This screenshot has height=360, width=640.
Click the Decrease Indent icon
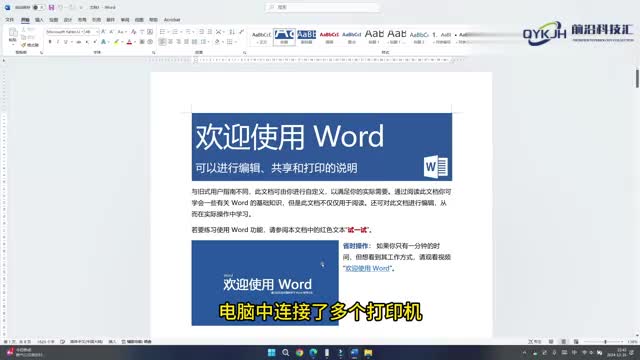coord(202,31)
